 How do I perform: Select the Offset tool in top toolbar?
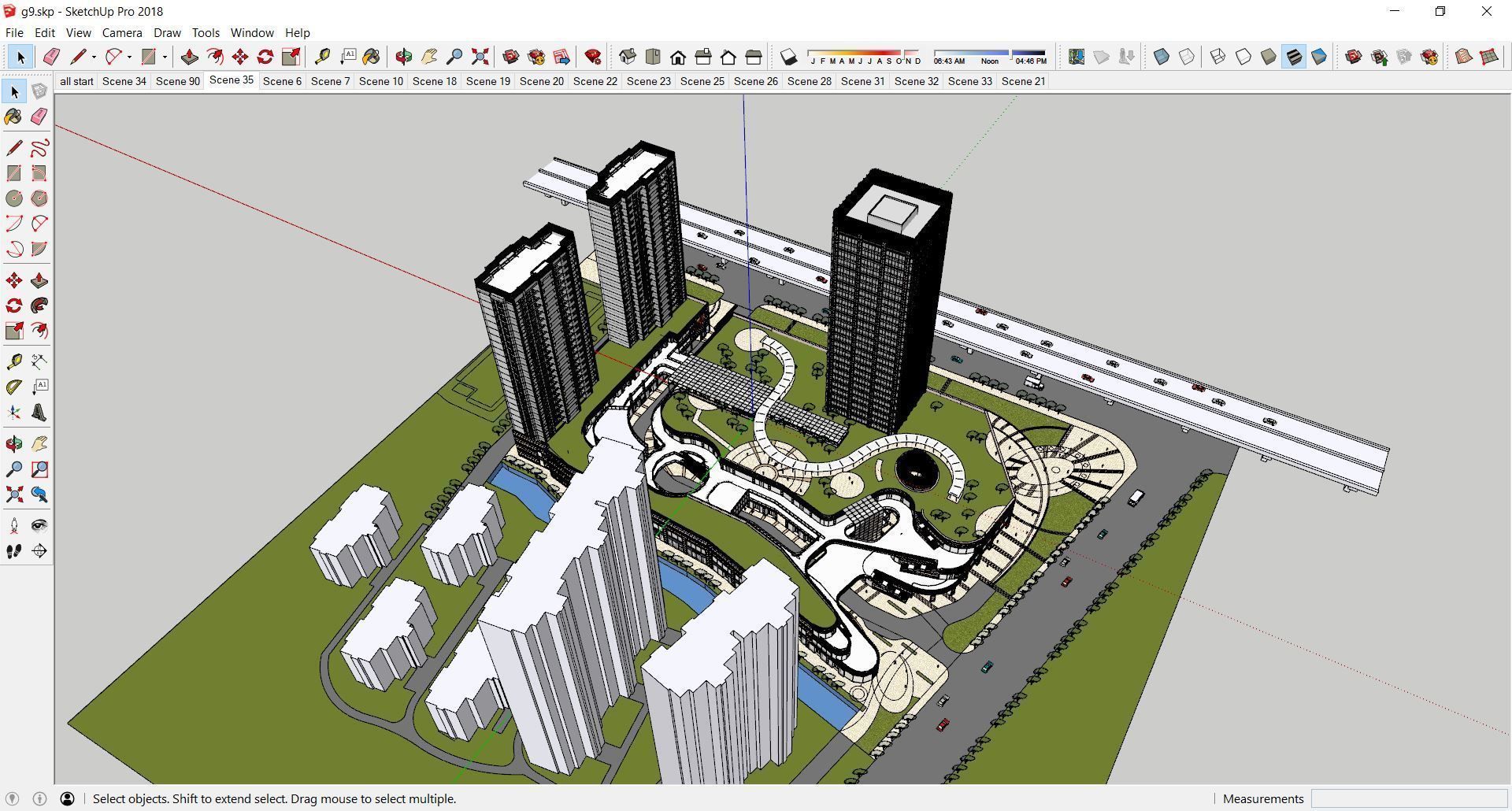pos(214,57)
